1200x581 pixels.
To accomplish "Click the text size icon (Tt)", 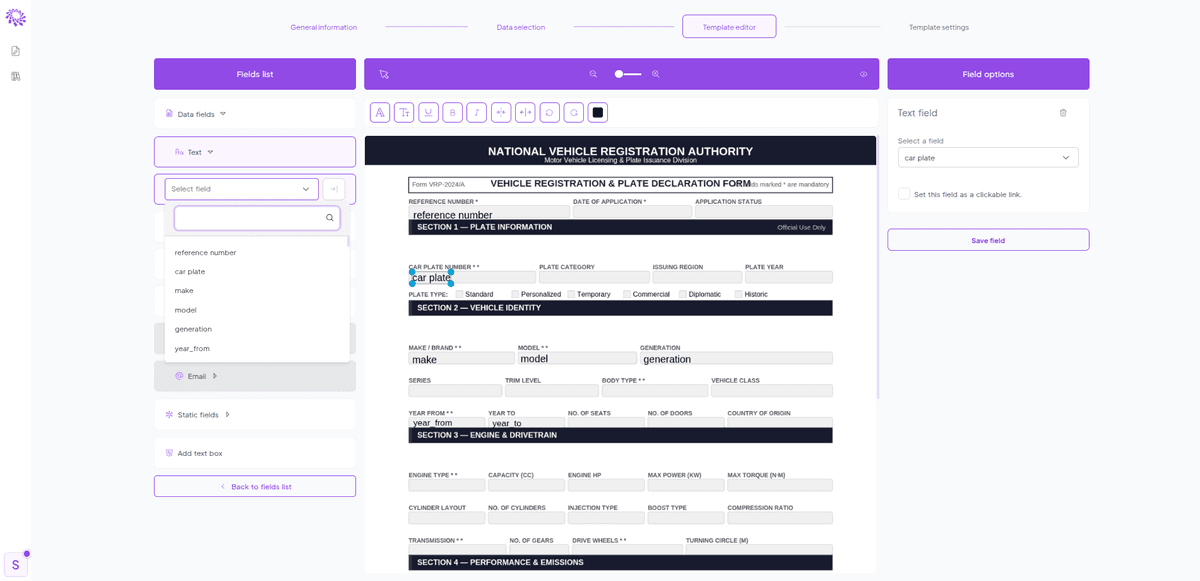I will (x=404, y=112).
